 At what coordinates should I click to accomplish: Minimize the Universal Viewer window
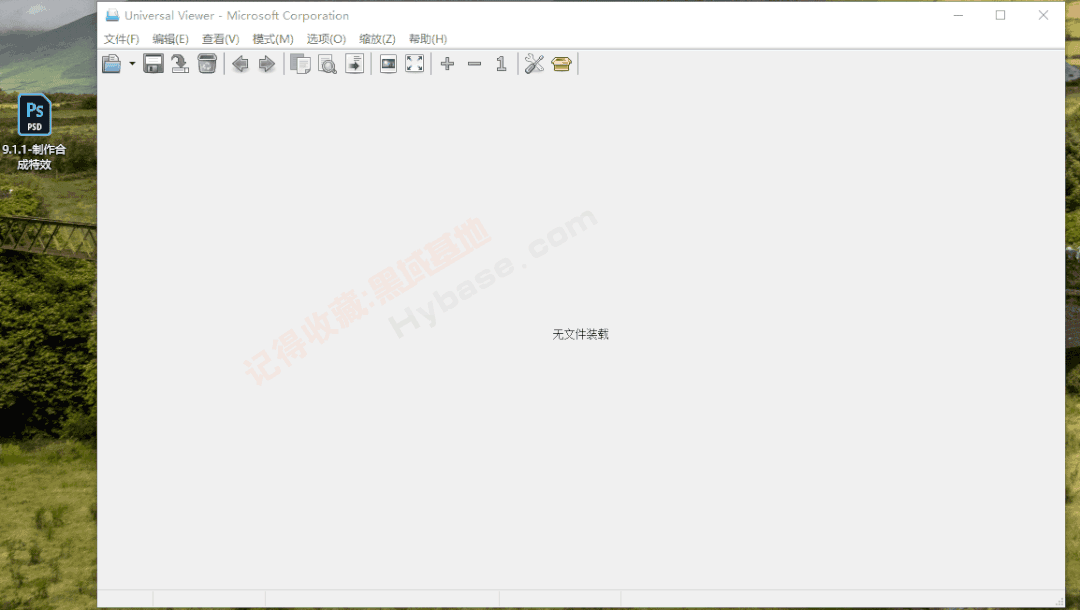pyautogui.click(x=958, y=15)
